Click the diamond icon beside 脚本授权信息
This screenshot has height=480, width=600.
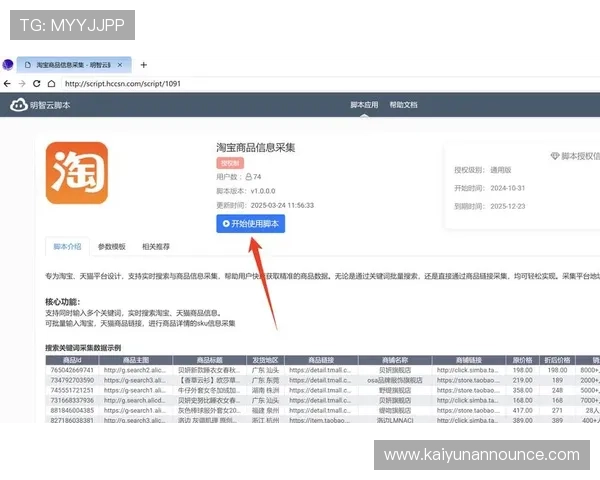pos(555,156)
